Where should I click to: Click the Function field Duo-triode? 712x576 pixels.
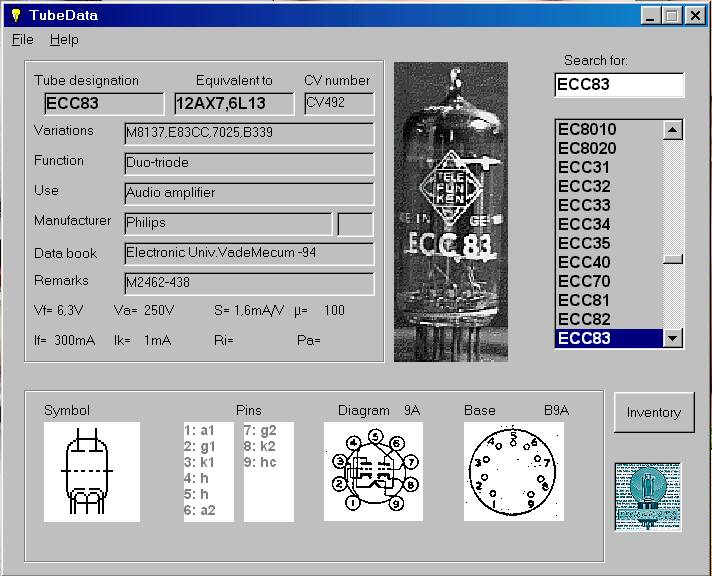click(x=249, y=164)
